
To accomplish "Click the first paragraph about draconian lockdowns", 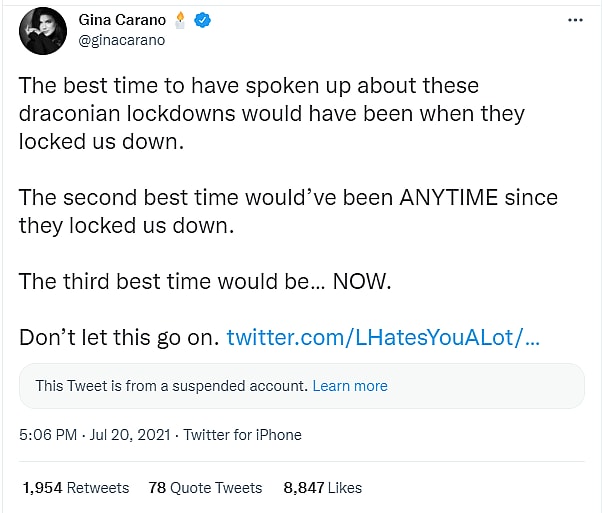I will 250,113.
